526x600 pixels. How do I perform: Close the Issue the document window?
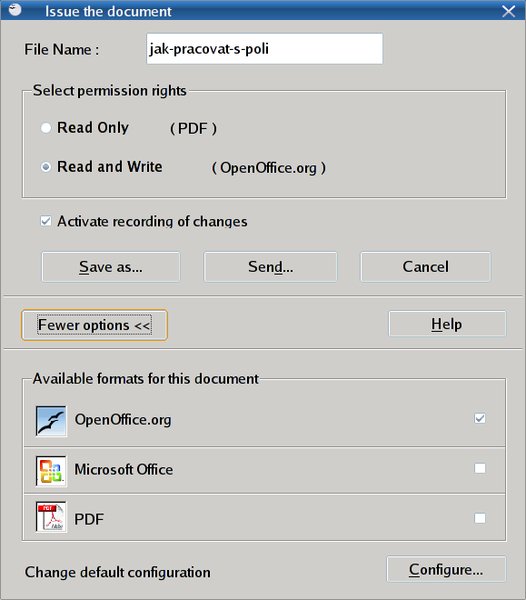[x=508, y=11]
